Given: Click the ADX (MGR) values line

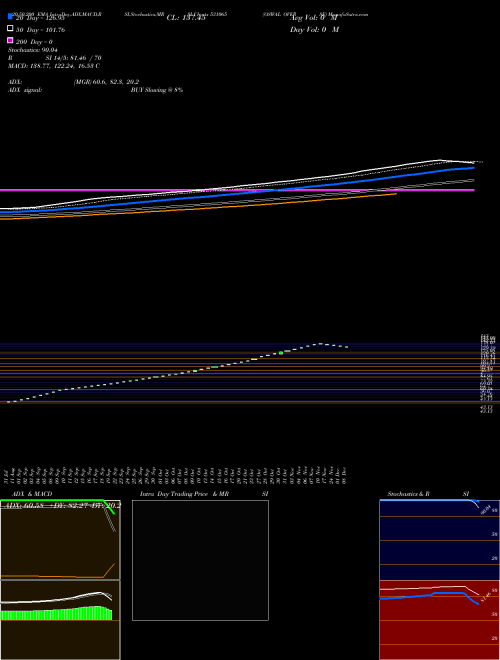Looking at the screenshot, I should click(x=74, y=82).
